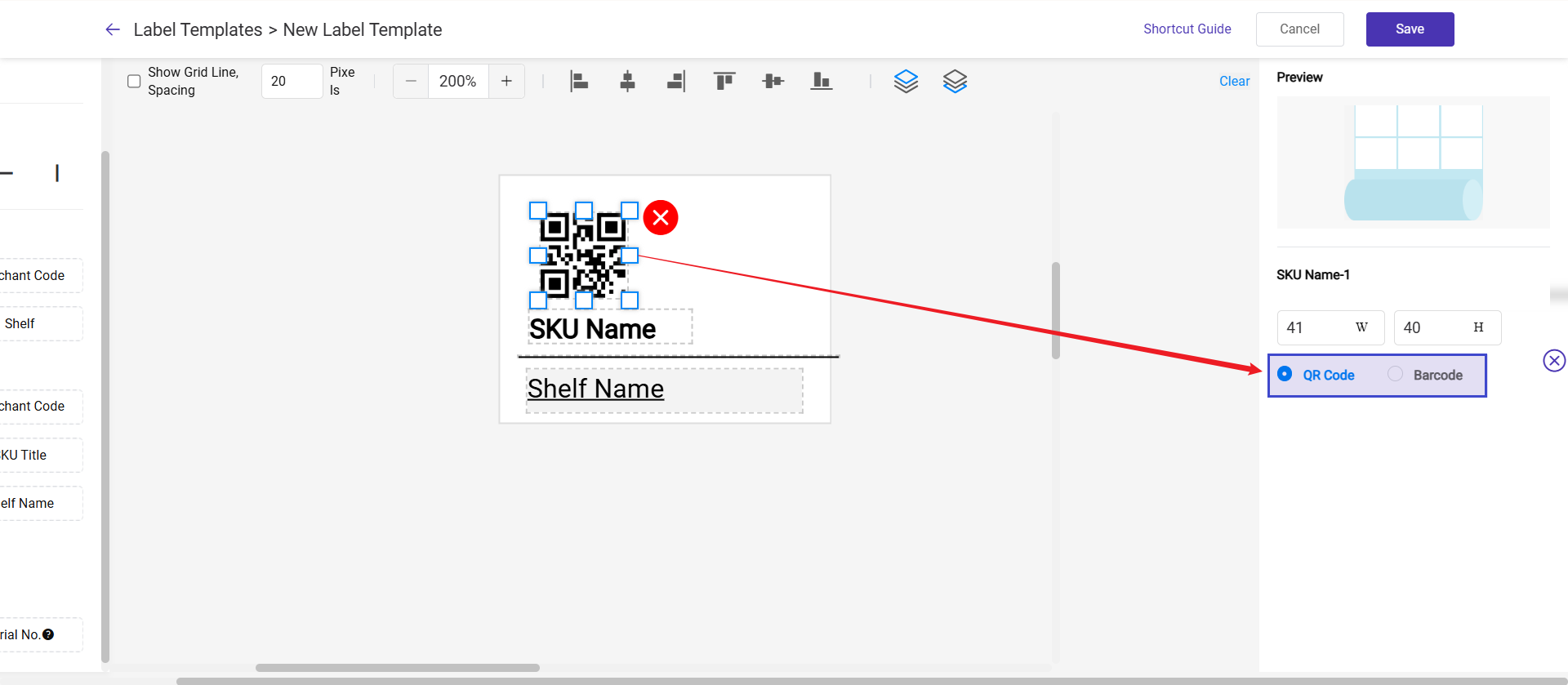Align selected elements to the right
The height and width of the screenshot is (685, 1568).
point(675,81)
